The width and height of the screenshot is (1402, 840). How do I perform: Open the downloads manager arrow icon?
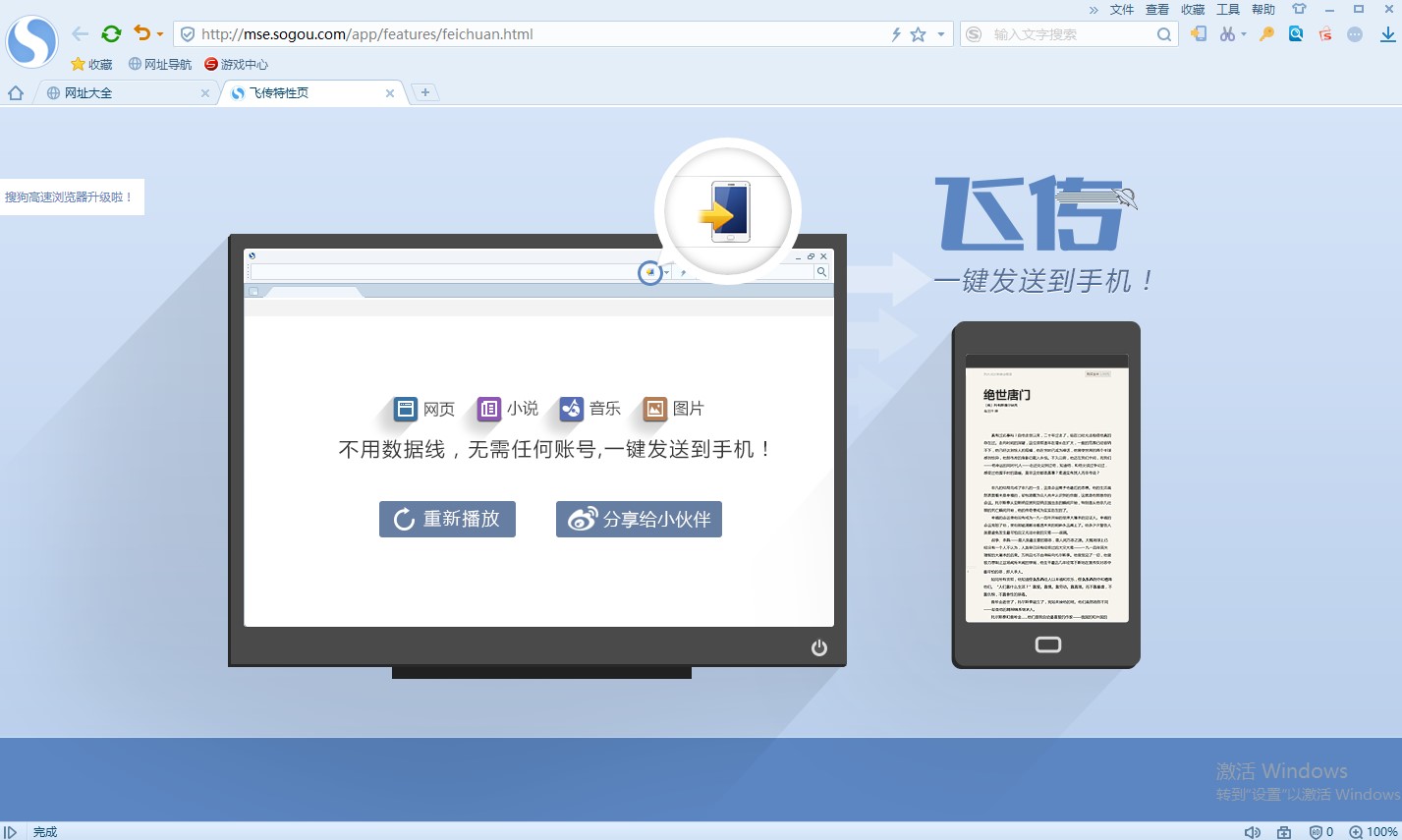point(1387,34)
